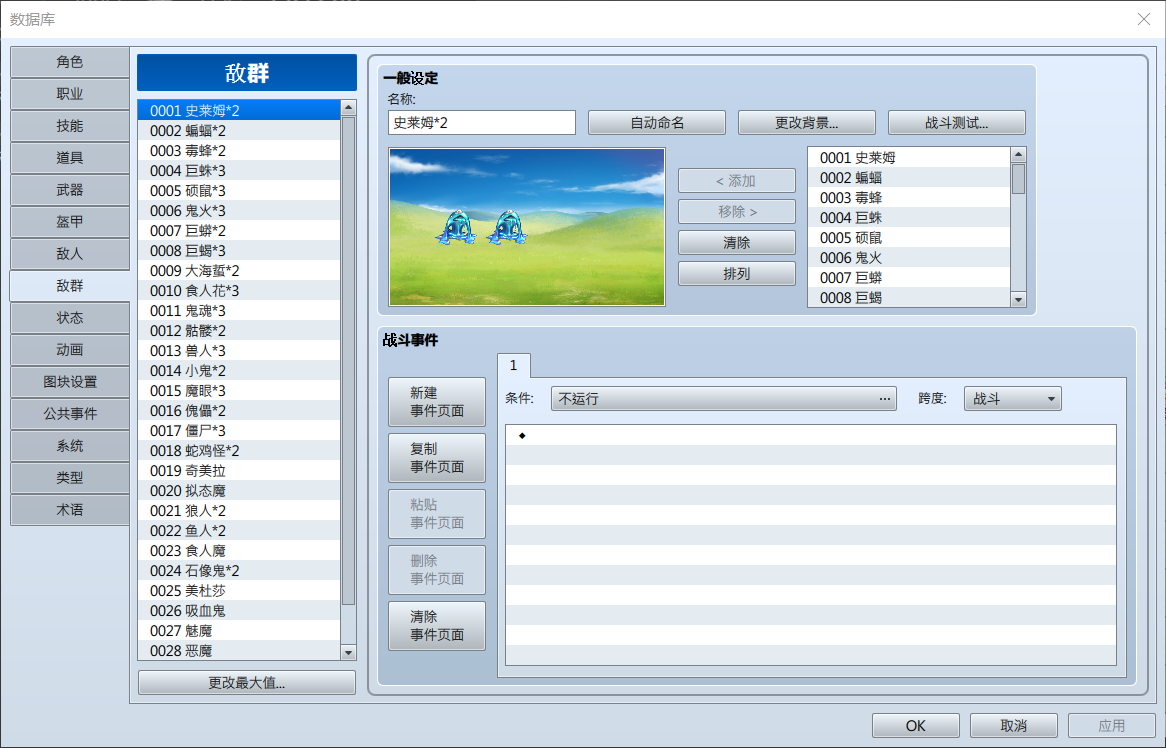Open the 术语 tab
The image size is (1166, 748).
[70, 509]
